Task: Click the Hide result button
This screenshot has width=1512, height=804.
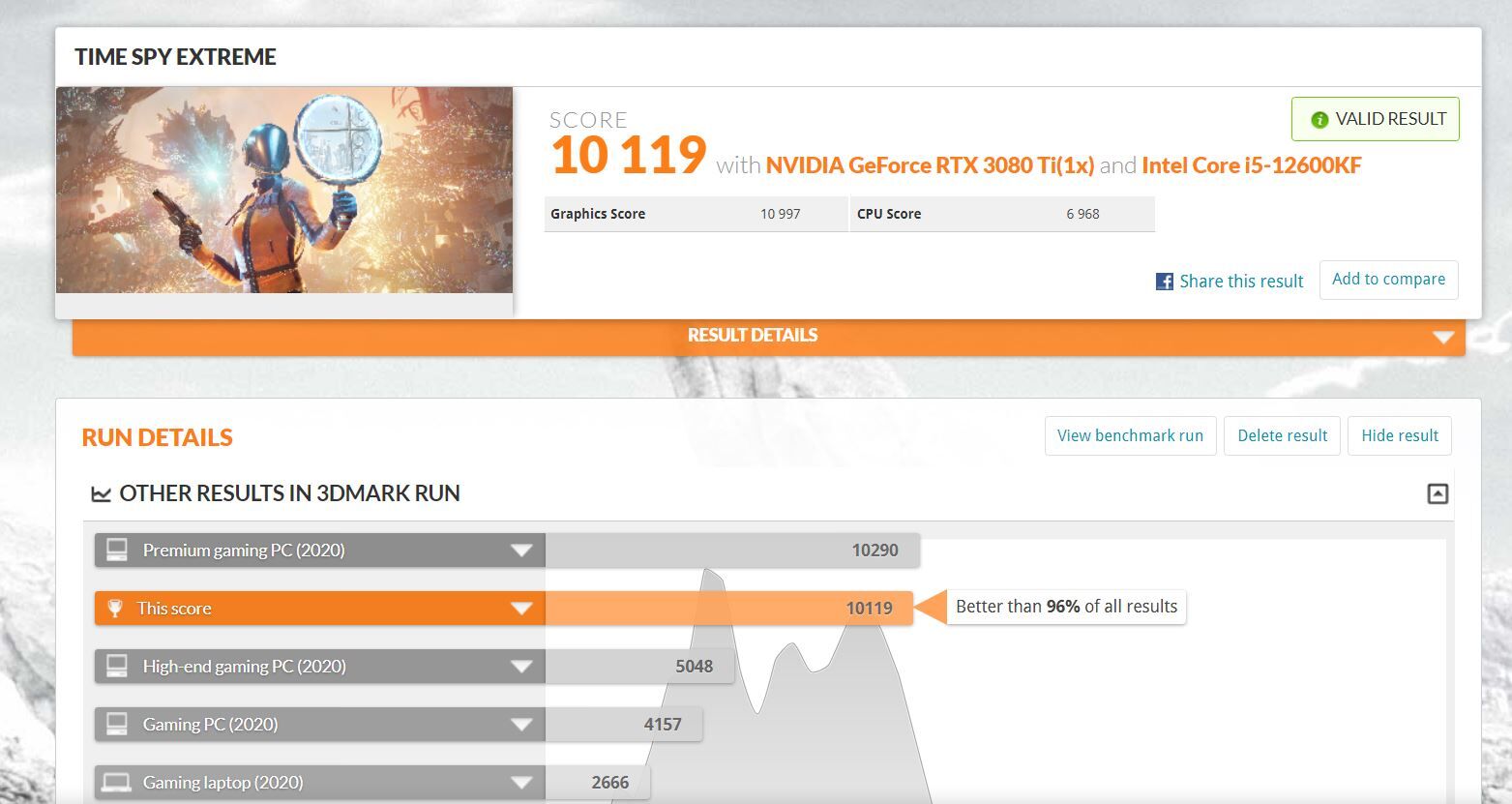Action: point(1400,435)
